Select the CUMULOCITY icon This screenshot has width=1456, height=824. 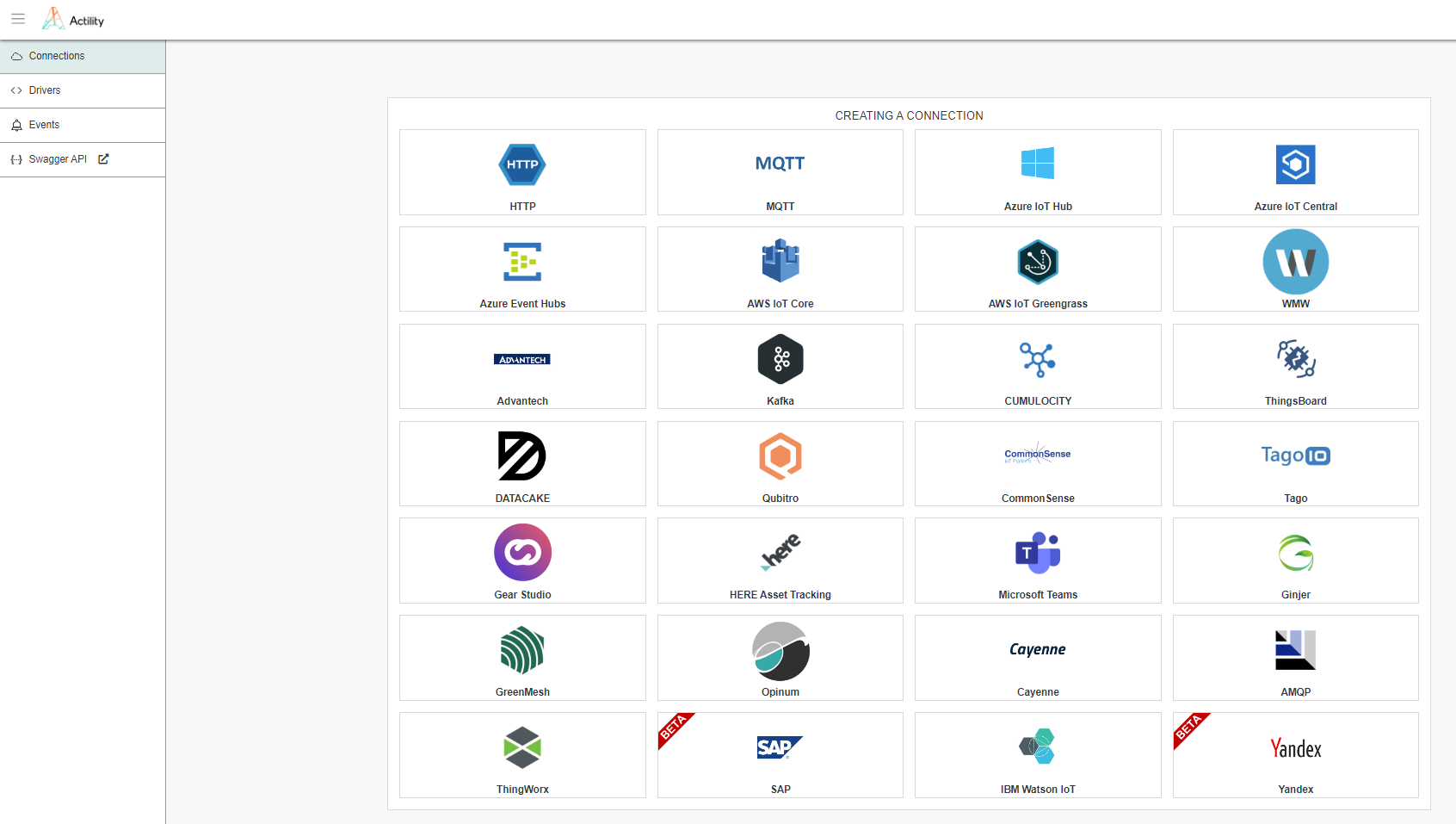(x=1038, y=359)
